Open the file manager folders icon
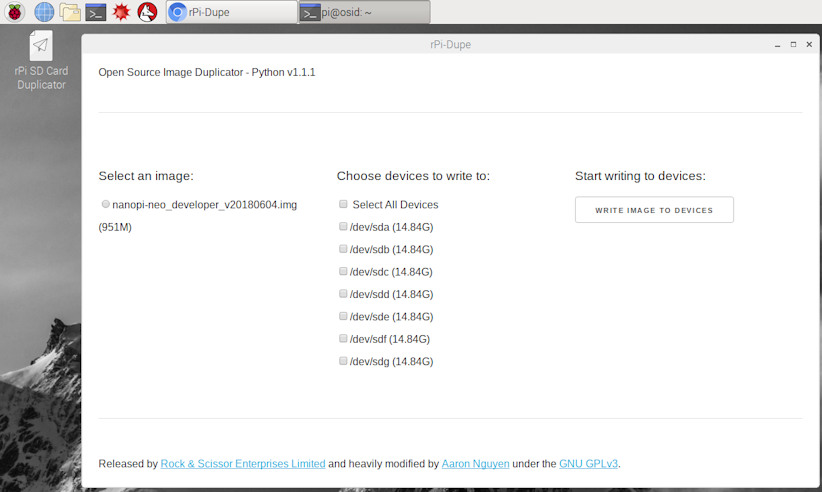 point(70,12)
